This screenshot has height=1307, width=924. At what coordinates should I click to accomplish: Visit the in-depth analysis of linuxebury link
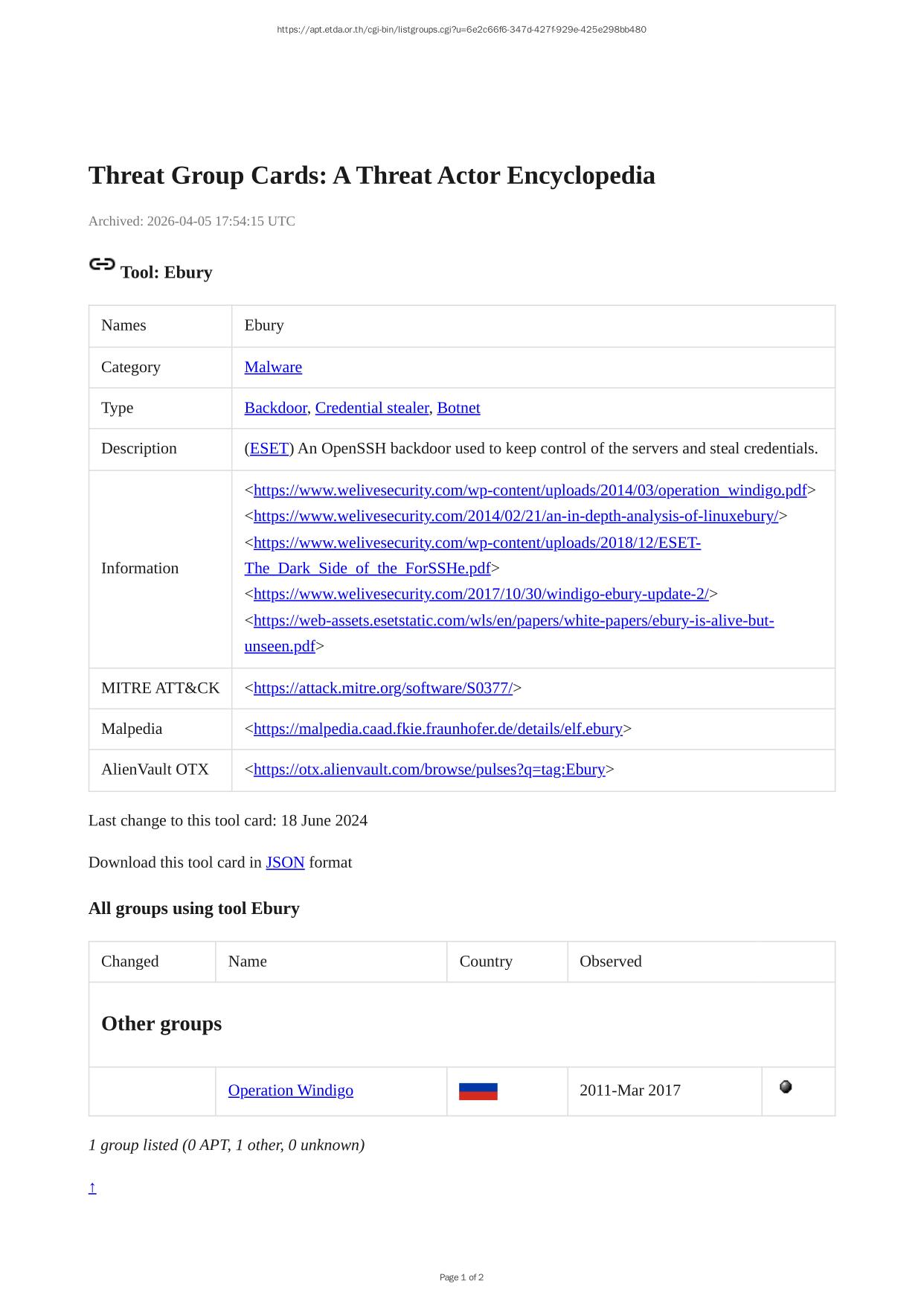point(516,516)
